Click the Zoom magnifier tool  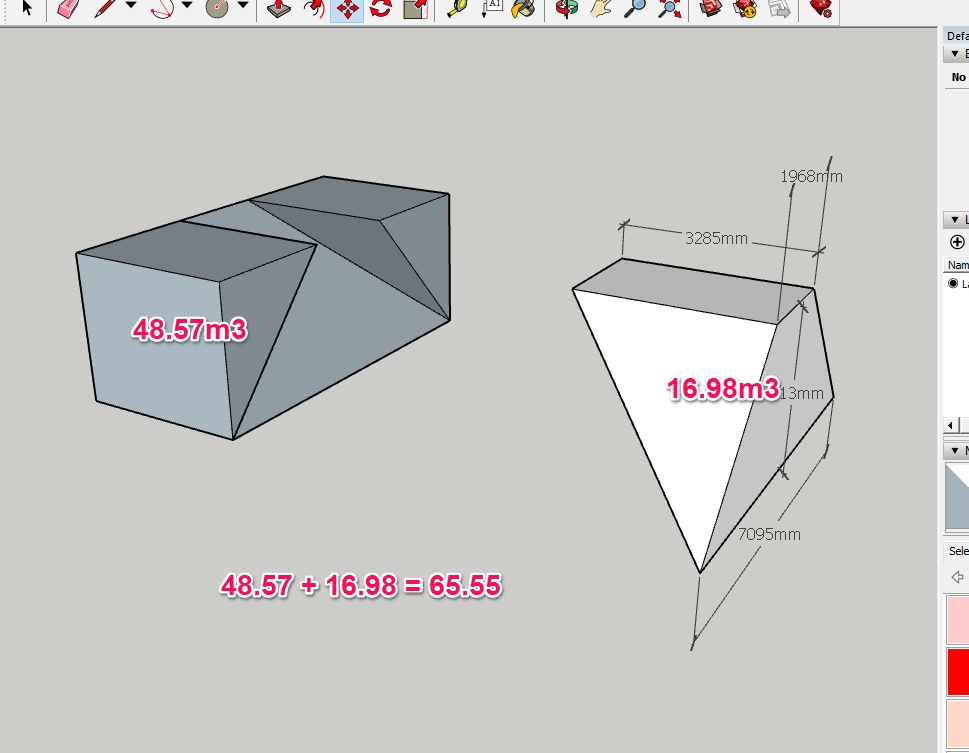635,9
